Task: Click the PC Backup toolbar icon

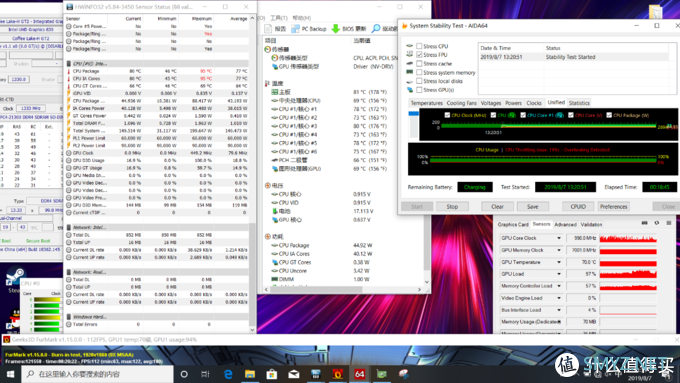Action: click(x=295, y=29)
